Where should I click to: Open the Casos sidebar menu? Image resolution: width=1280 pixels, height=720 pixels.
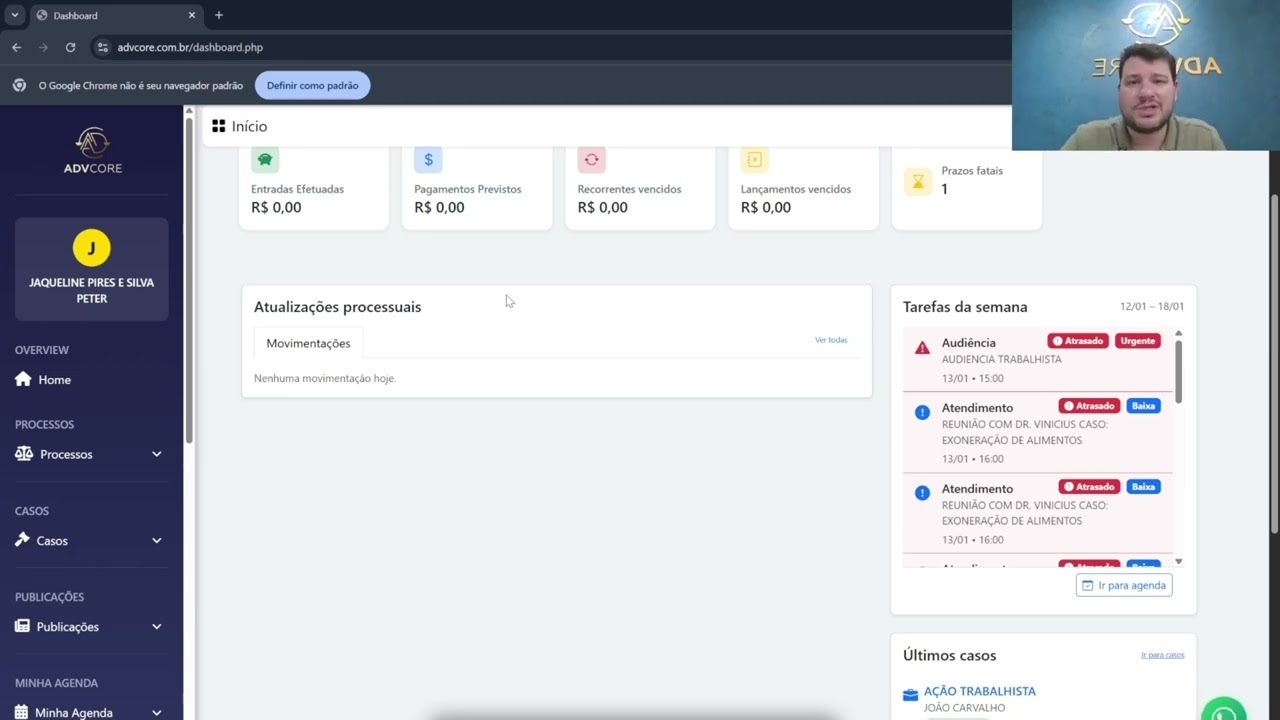[x=91, y=540]
